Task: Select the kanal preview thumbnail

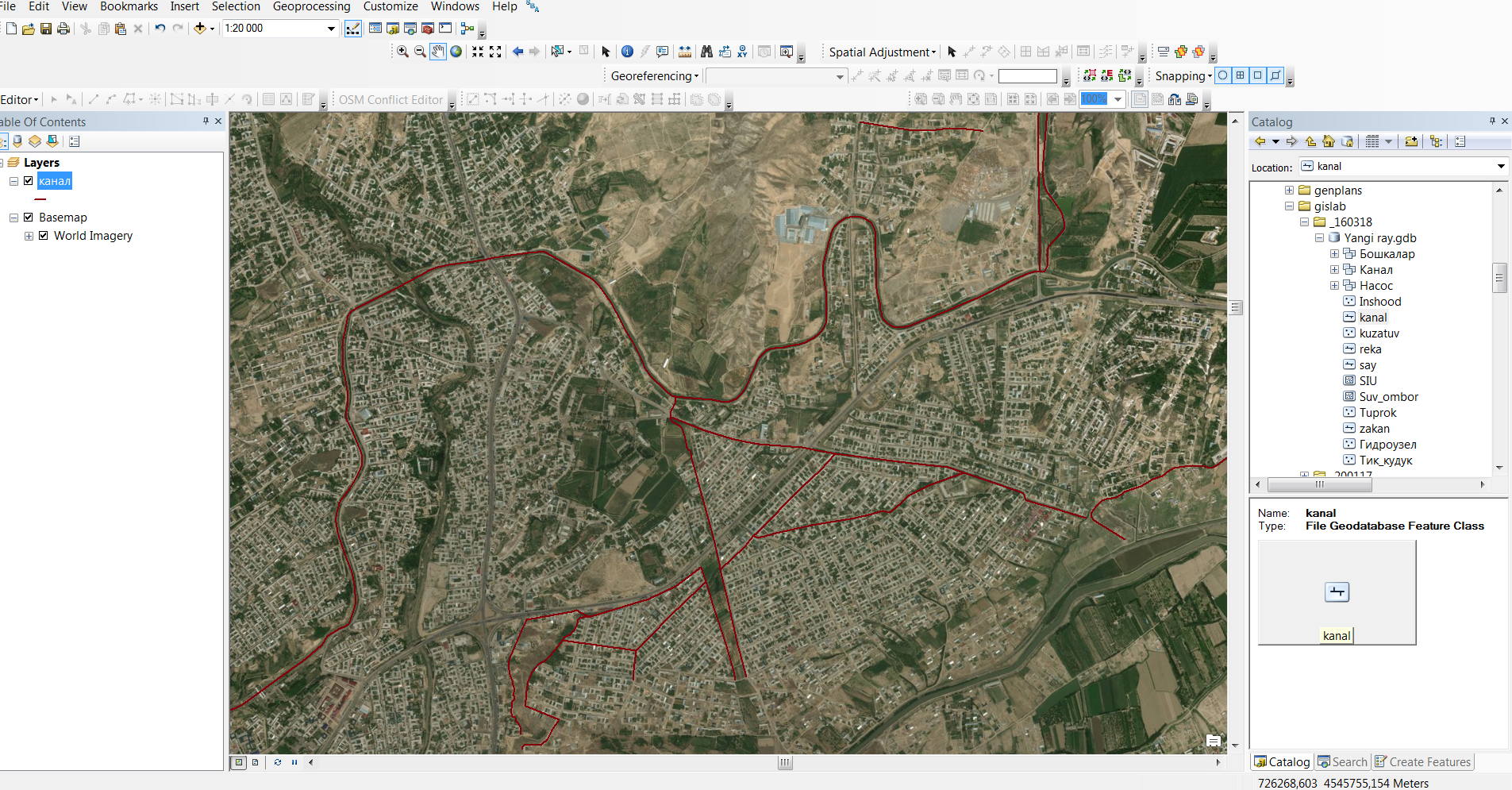Action: click(1337, 592)
